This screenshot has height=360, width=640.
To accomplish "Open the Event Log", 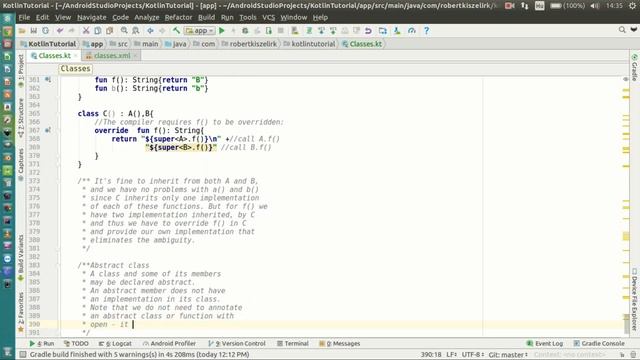I will [545, 344].
